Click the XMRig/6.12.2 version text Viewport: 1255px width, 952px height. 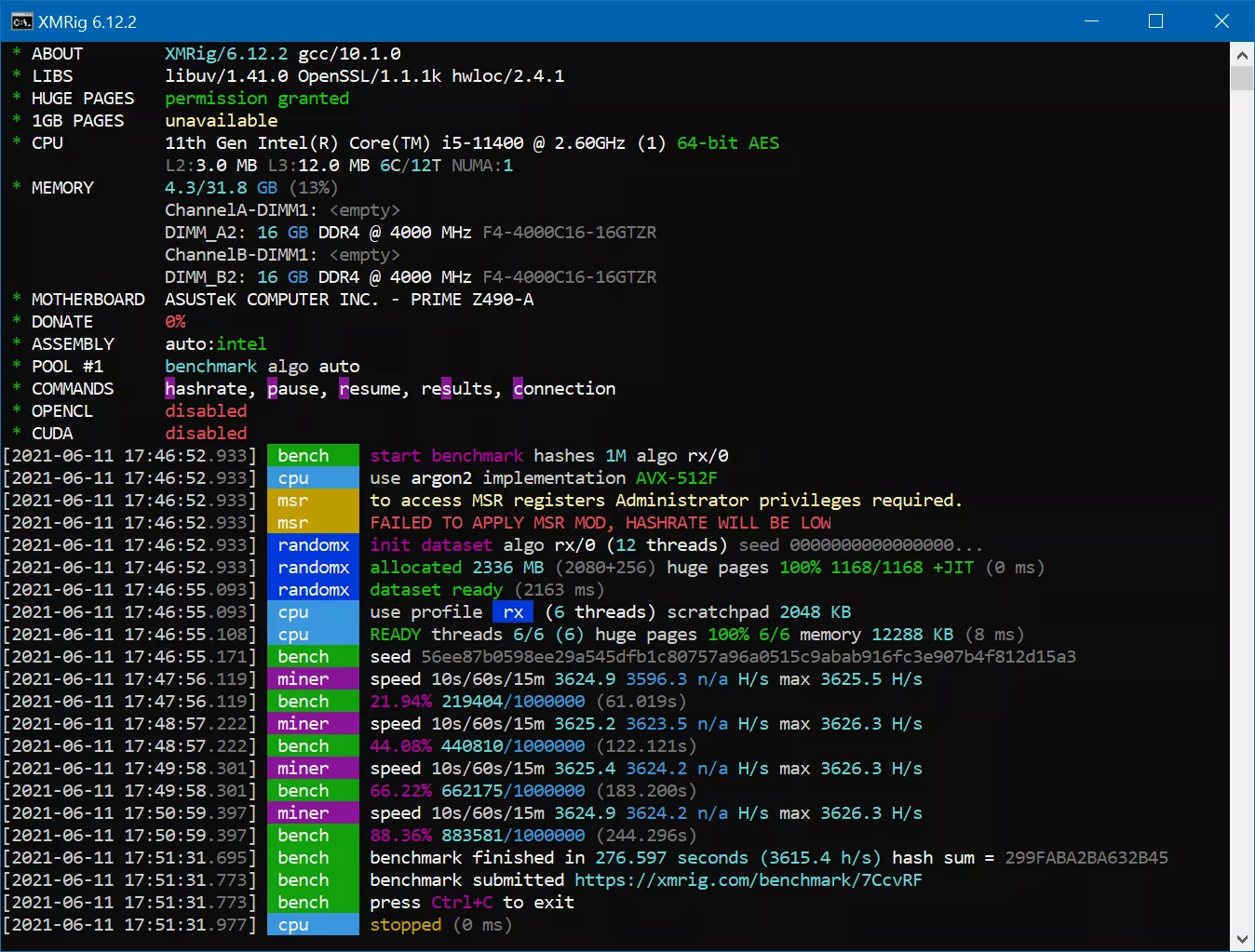226,54
